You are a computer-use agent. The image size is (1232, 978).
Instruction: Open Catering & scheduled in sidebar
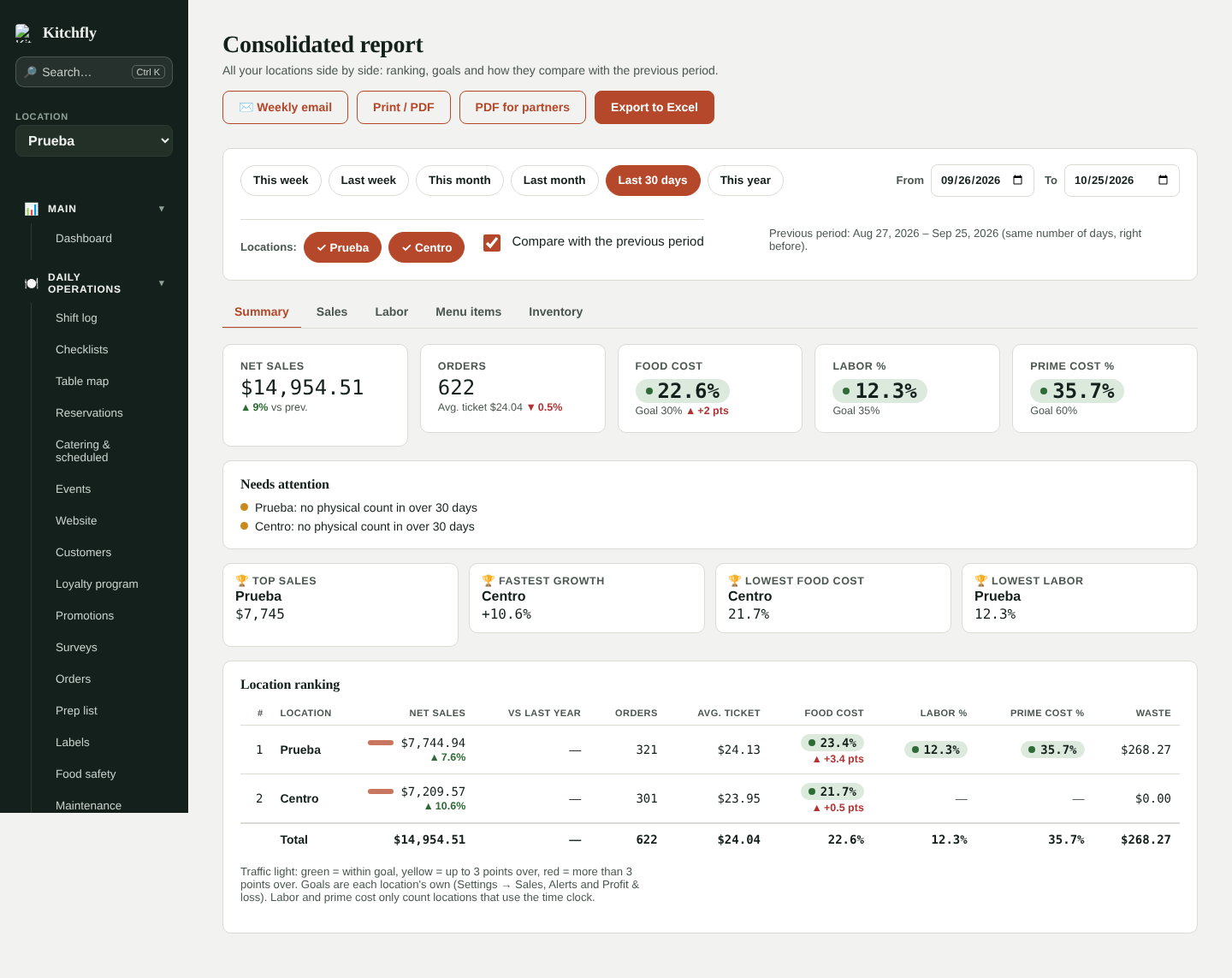tap(83, 451)
